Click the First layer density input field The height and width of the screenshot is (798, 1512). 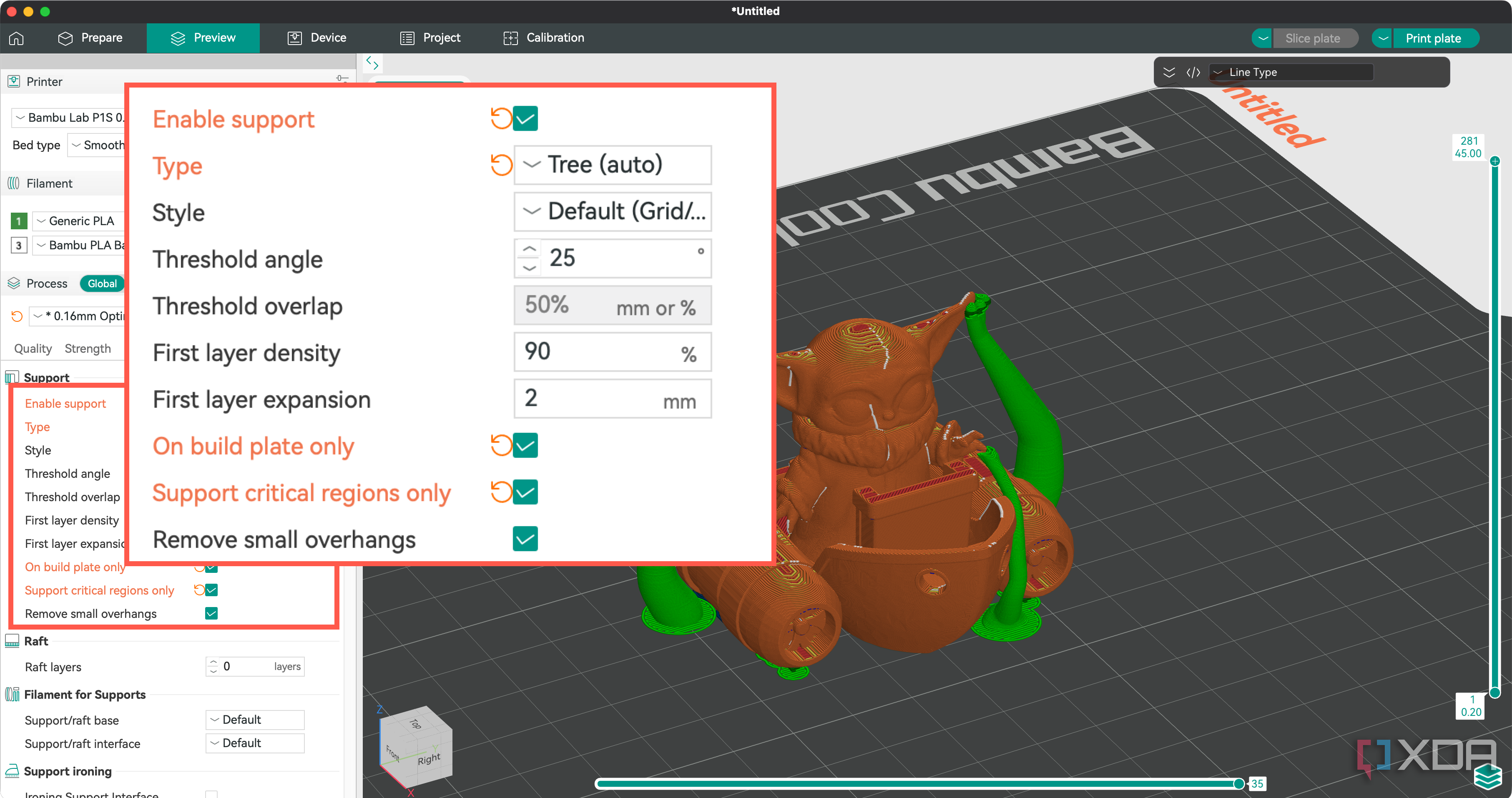612,352
